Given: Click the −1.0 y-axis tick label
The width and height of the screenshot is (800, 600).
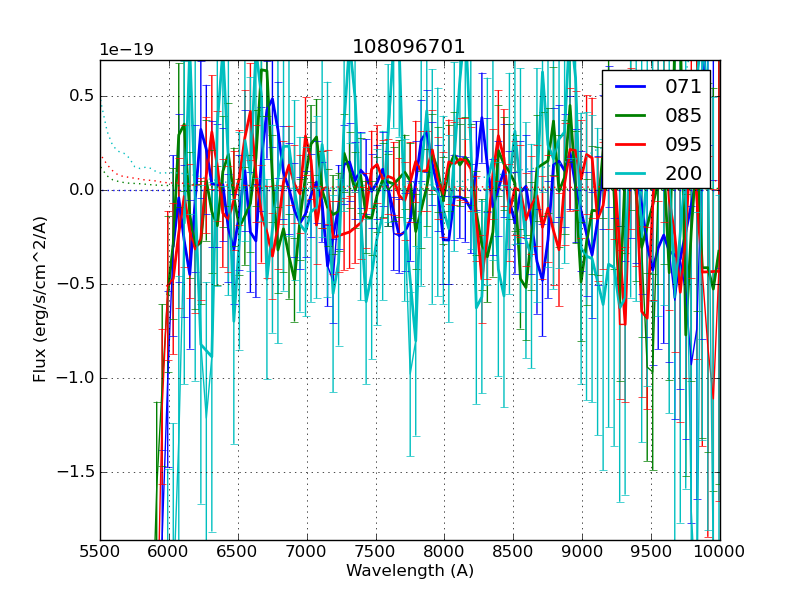Looking at the screenshot, I should (x=72, y=378).
